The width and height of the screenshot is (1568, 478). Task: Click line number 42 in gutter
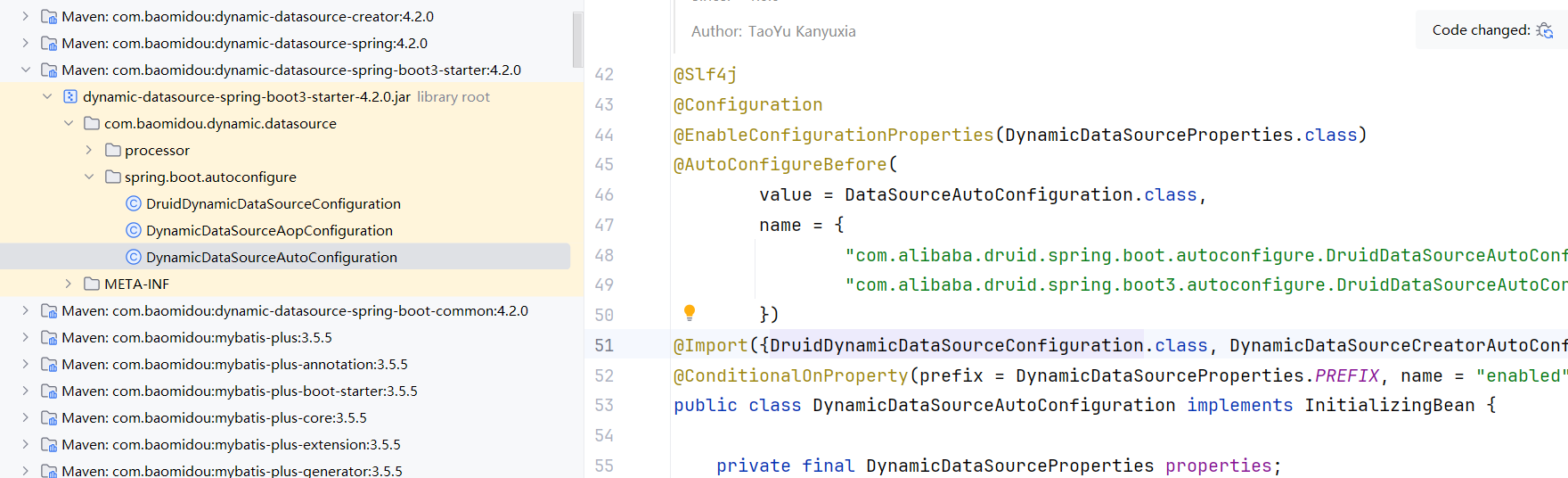(604, 75)
